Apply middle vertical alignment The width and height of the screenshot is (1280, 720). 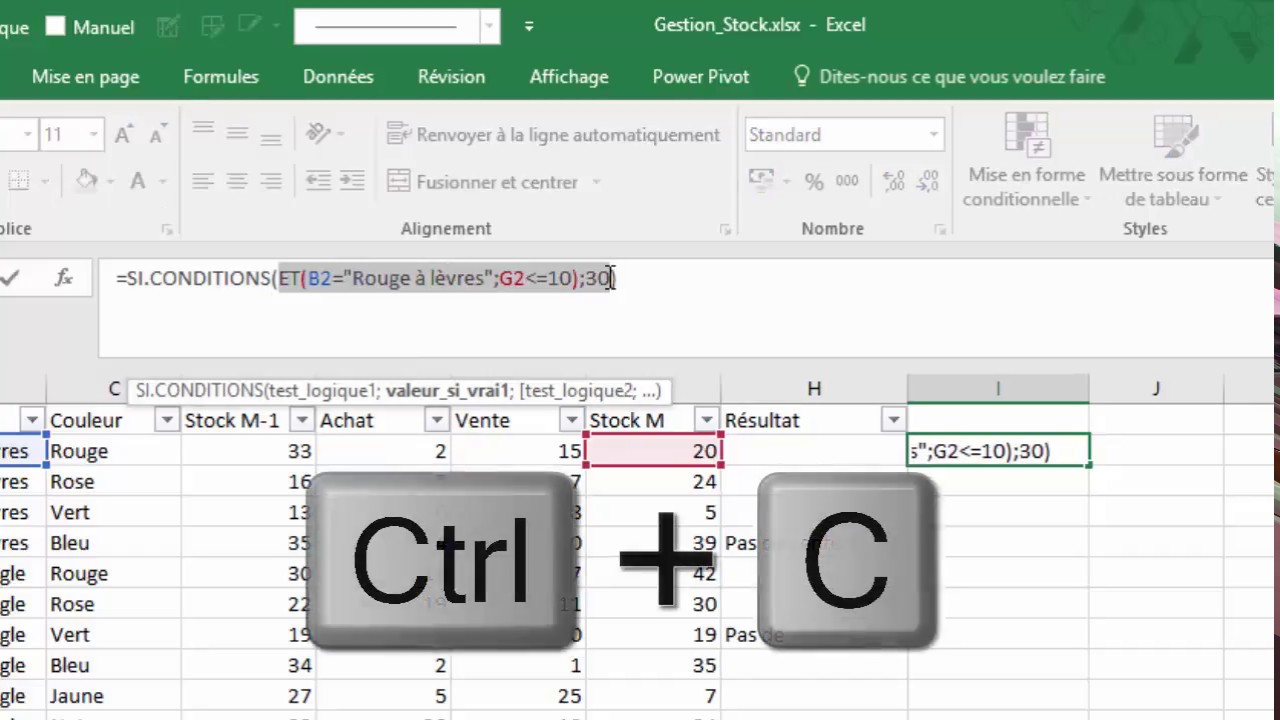coord(237,132)
